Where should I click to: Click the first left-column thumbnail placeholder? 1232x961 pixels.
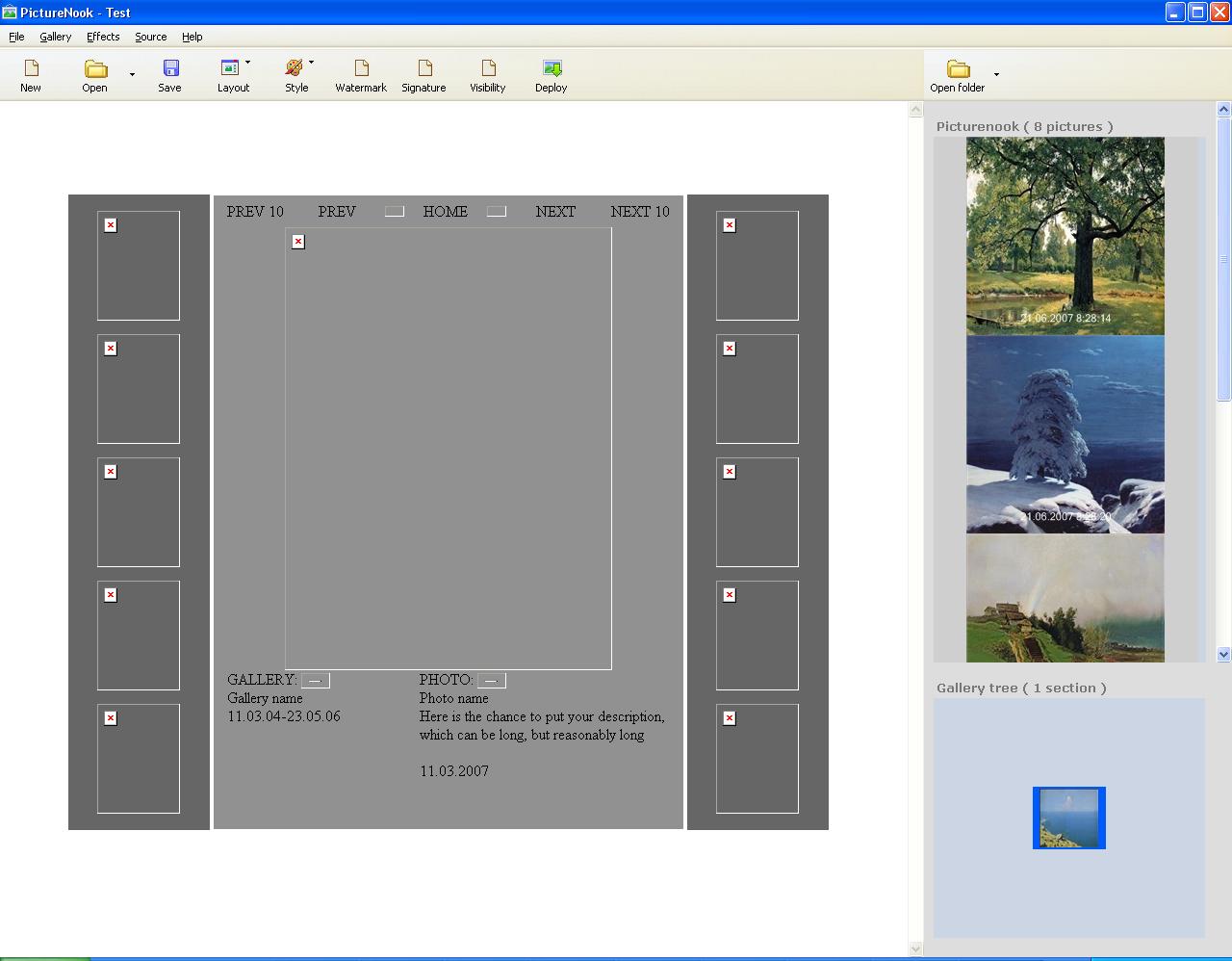(139, 266)
